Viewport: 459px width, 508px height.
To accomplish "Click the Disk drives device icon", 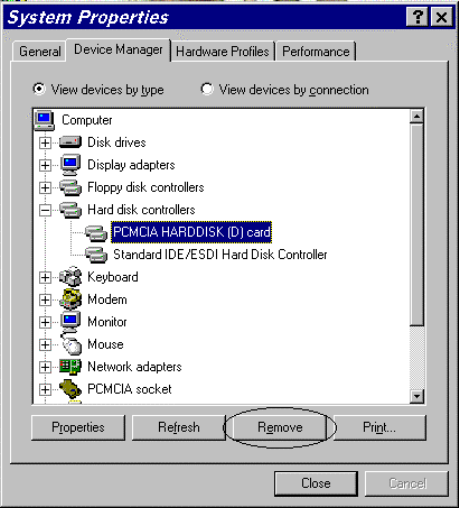I will 70,142.
